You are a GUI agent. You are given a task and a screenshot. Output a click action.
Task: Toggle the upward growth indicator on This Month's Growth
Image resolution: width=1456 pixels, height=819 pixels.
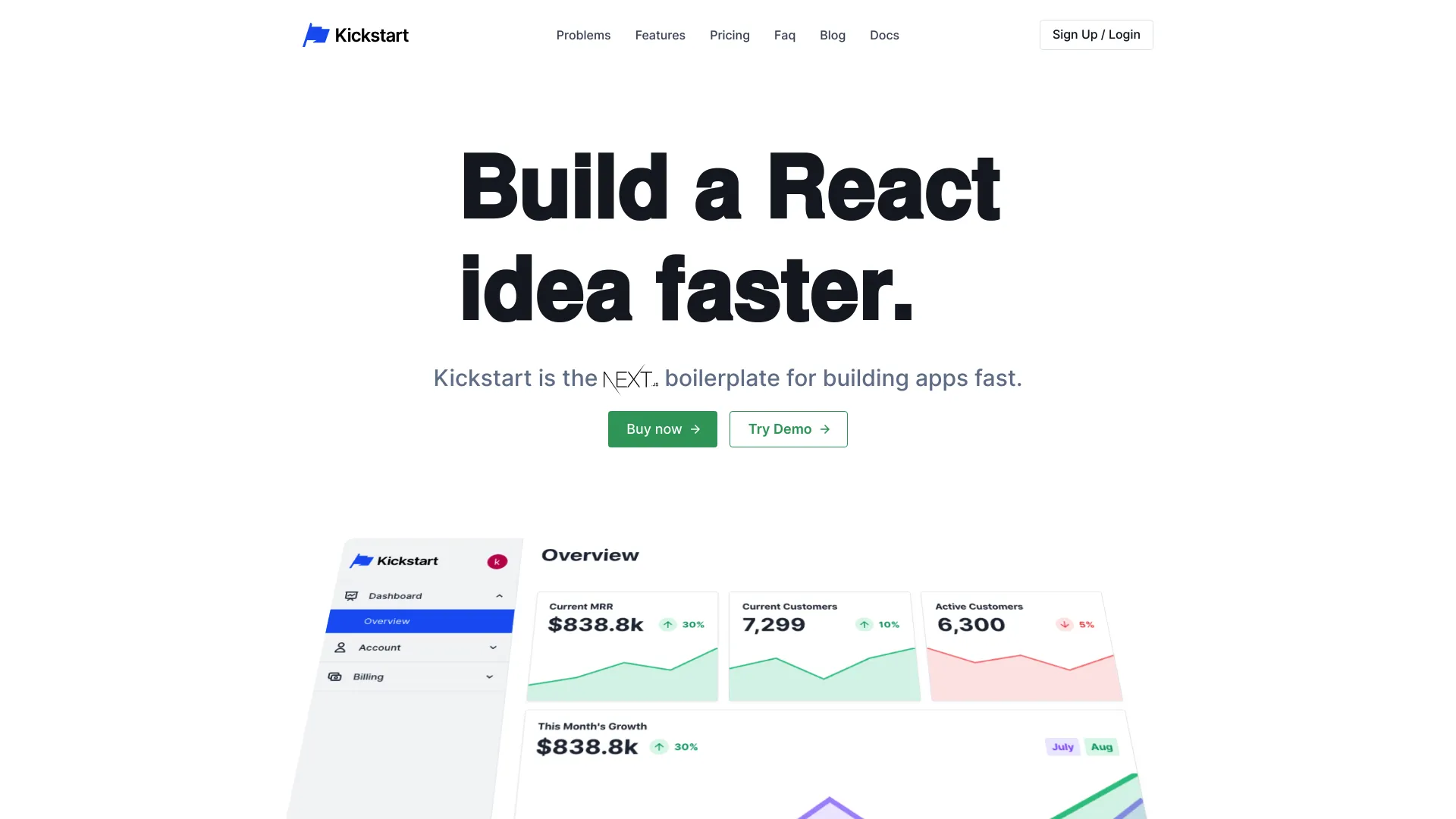point(658,746)
